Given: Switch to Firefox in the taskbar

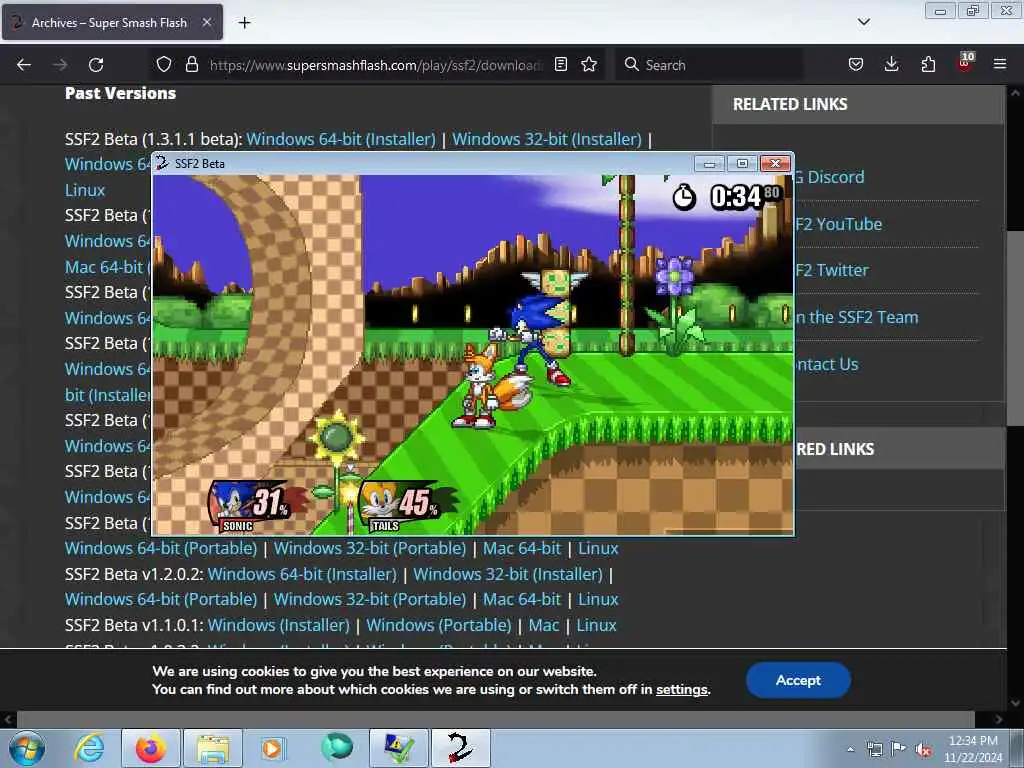Looking at the screenshot, I should click(x=151, y=748).
